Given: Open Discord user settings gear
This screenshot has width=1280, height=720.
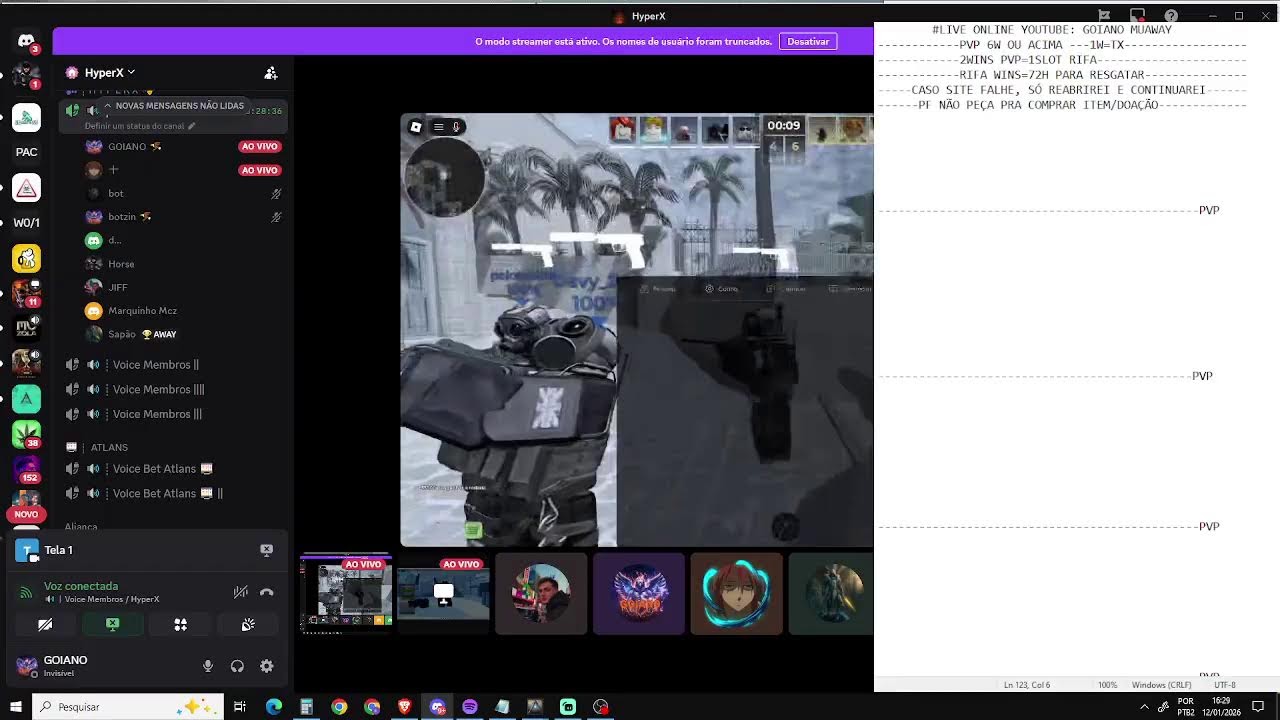Looking at the screenshot, I should point(266,666).
